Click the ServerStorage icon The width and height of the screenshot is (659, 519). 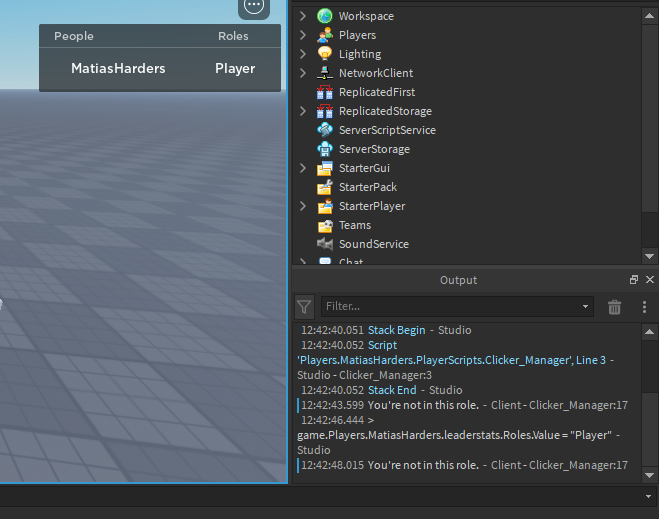pyautogui.click(x=324, y=149)
